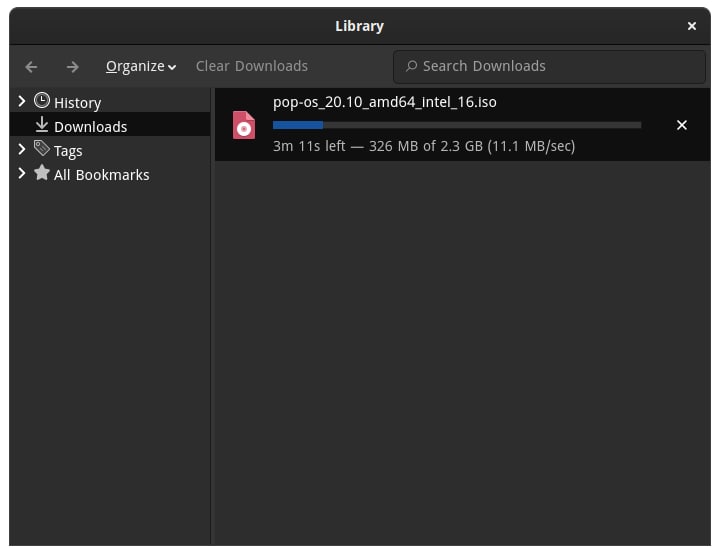Click the '3m 11s left' status text
The width and height of the screenshot is (720, 555).
(309, 146)
